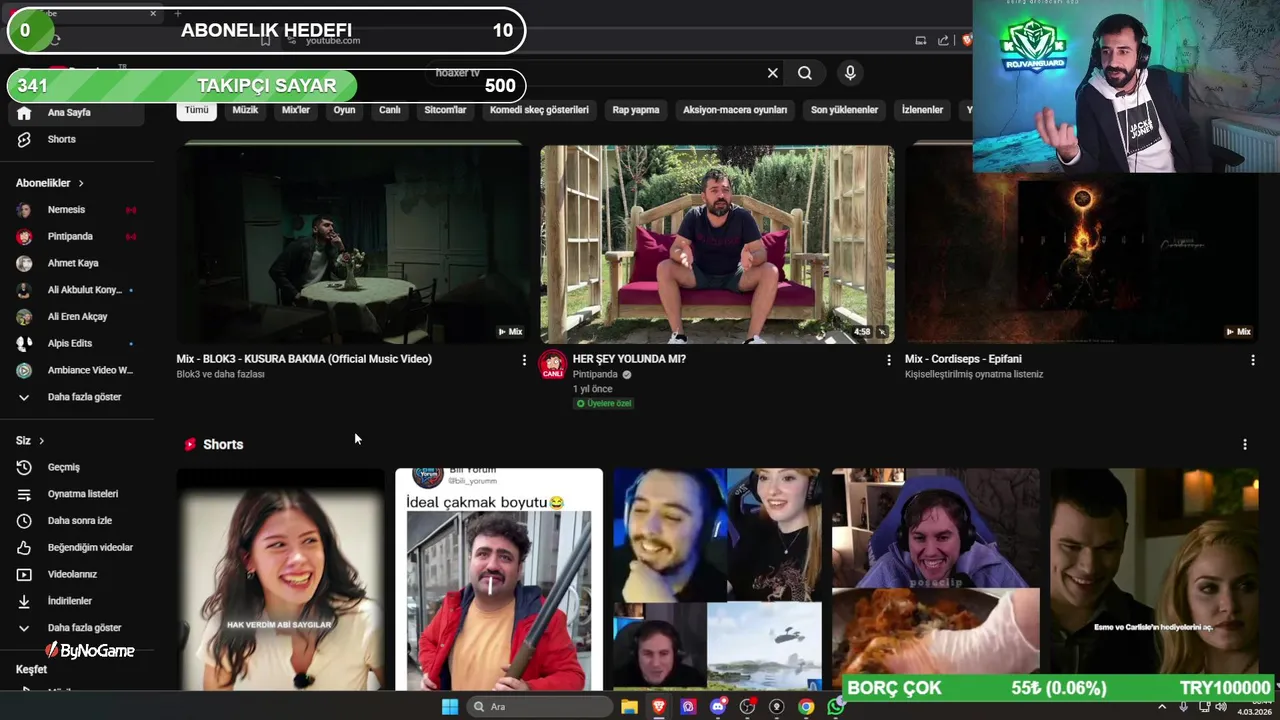
Task: Open title Mix - Cordiseps - Epifani
Action: (x=963, y=359)
